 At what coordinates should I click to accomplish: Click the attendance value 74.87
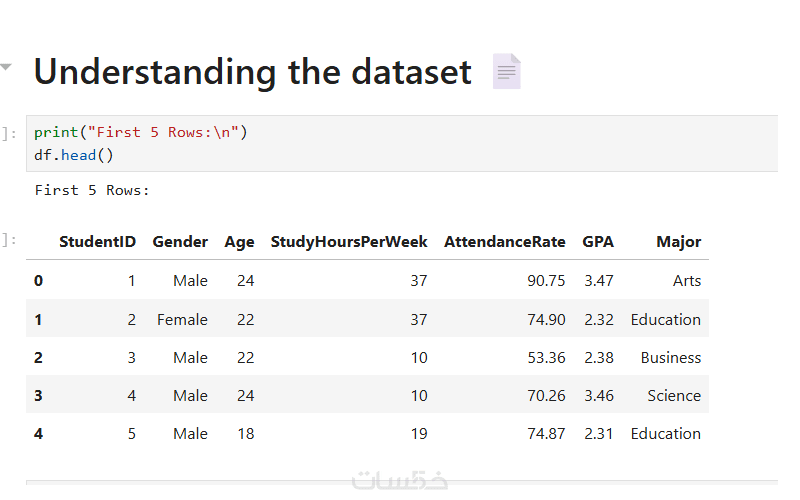tap(546, 434)
